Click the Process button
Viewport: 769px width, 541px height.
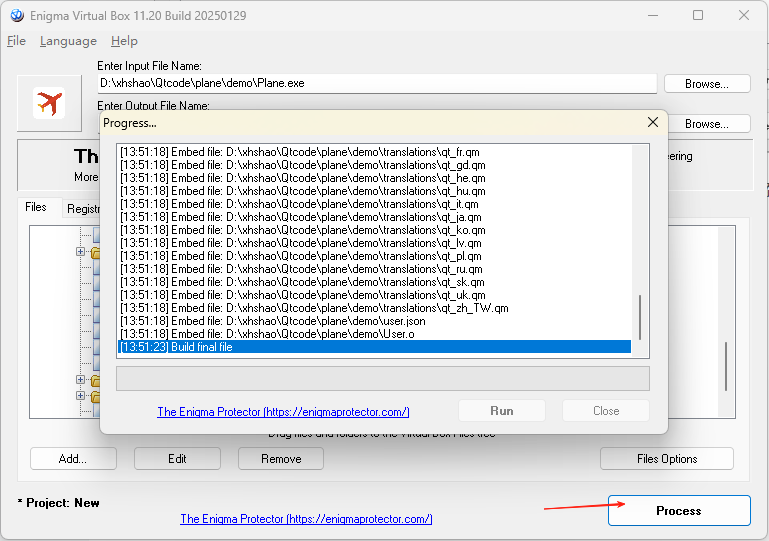679,511
